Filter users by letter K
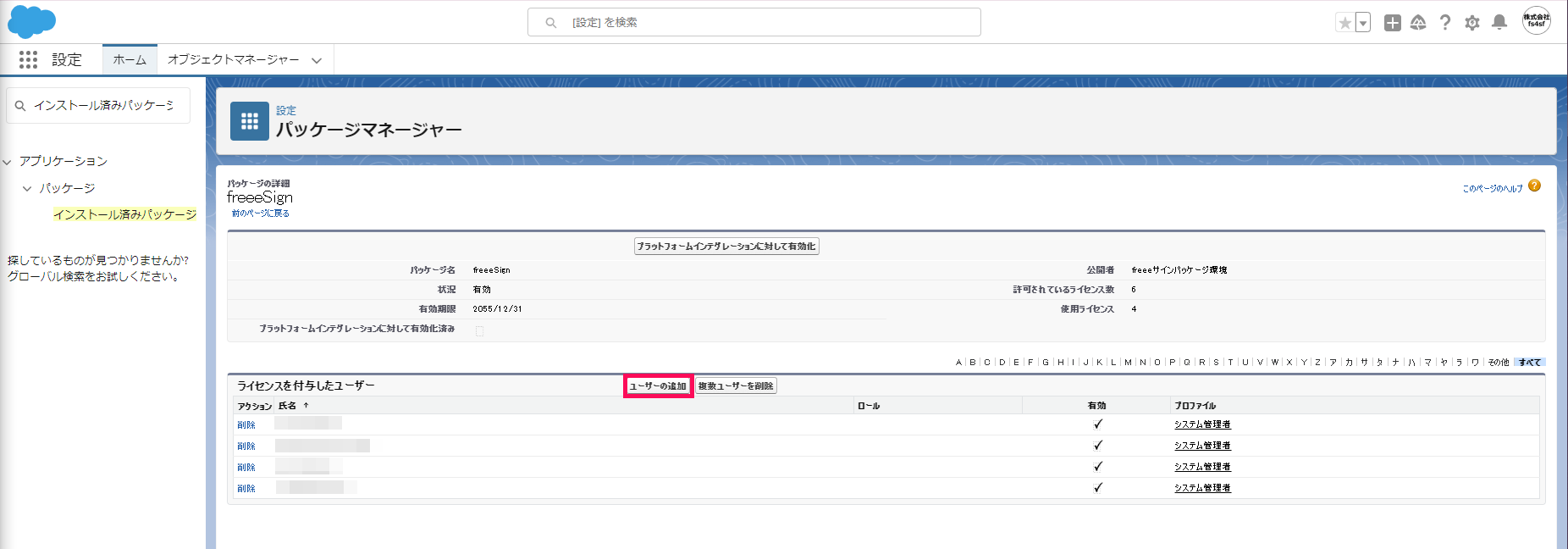The image size is (1568, 549). pos(1099,363)
